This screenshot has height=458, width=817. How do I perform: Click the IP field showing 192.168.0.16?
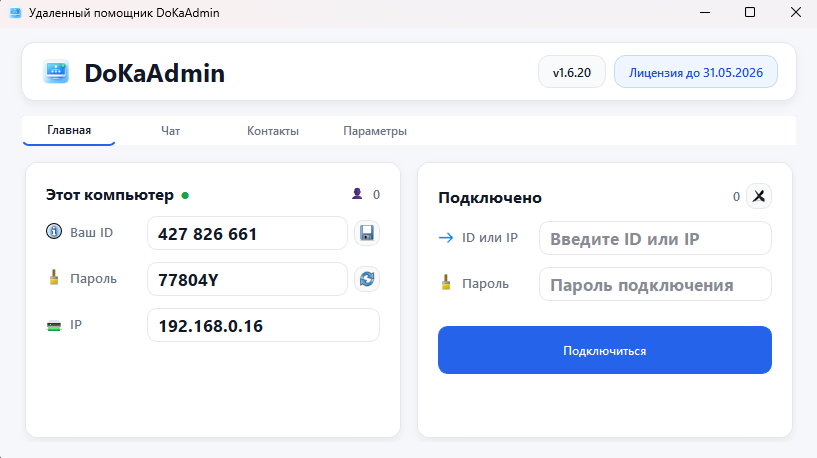[263, 325]
